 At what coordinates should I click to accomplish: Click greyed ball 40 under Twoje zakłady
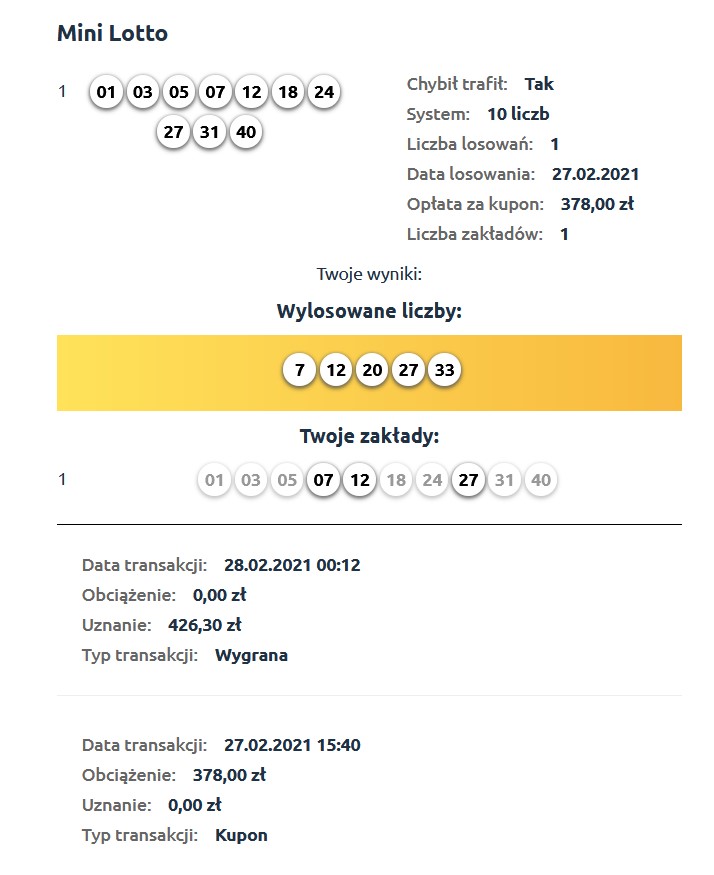(540, 480)
